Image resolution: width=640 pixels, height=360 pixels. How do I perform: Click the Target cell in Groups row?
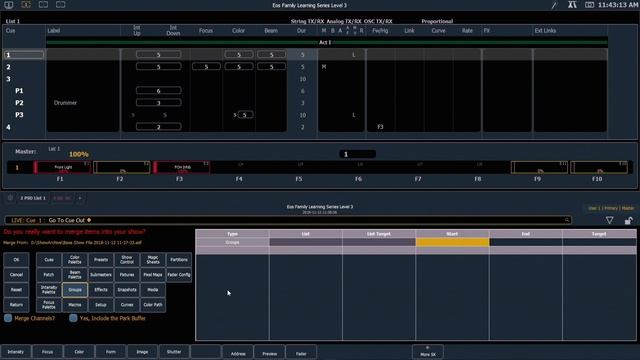599,242
